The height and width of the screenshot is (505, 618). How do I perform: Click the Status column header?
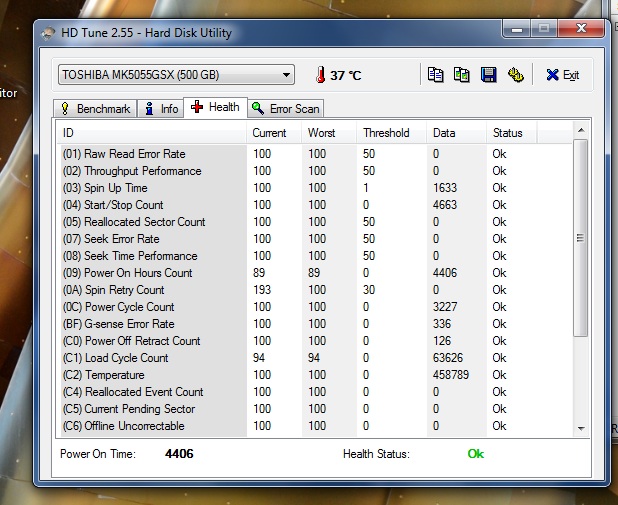[x=511, y=133]
